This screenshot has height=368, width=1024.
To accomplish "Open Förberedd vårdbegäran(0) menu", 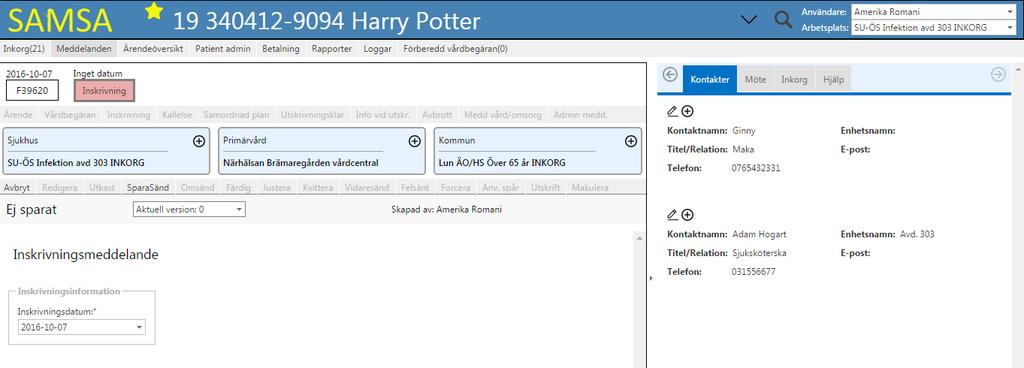I will [x=456, y=48].
